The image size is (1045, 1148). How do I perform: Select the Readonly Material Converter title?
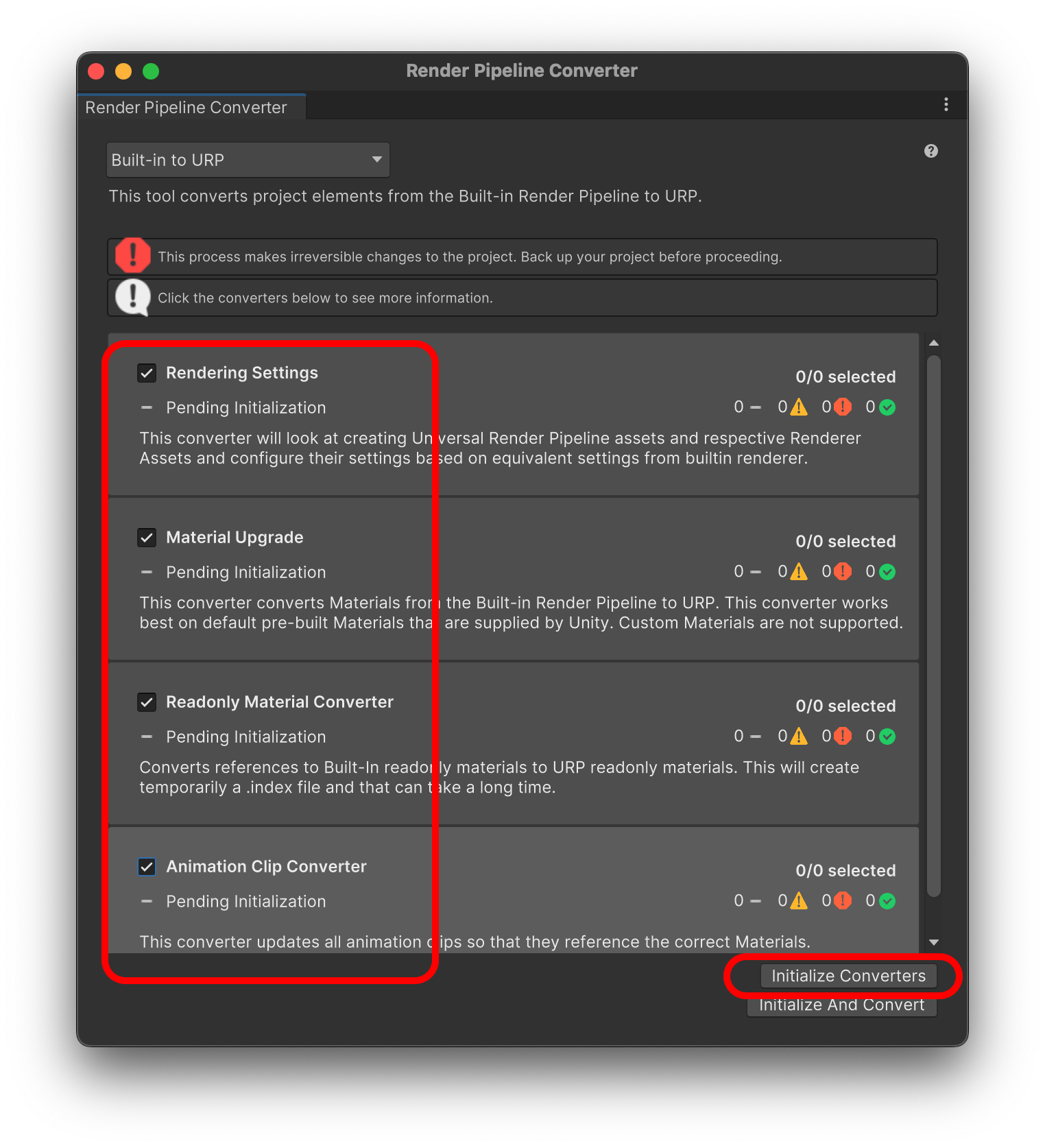280,702
